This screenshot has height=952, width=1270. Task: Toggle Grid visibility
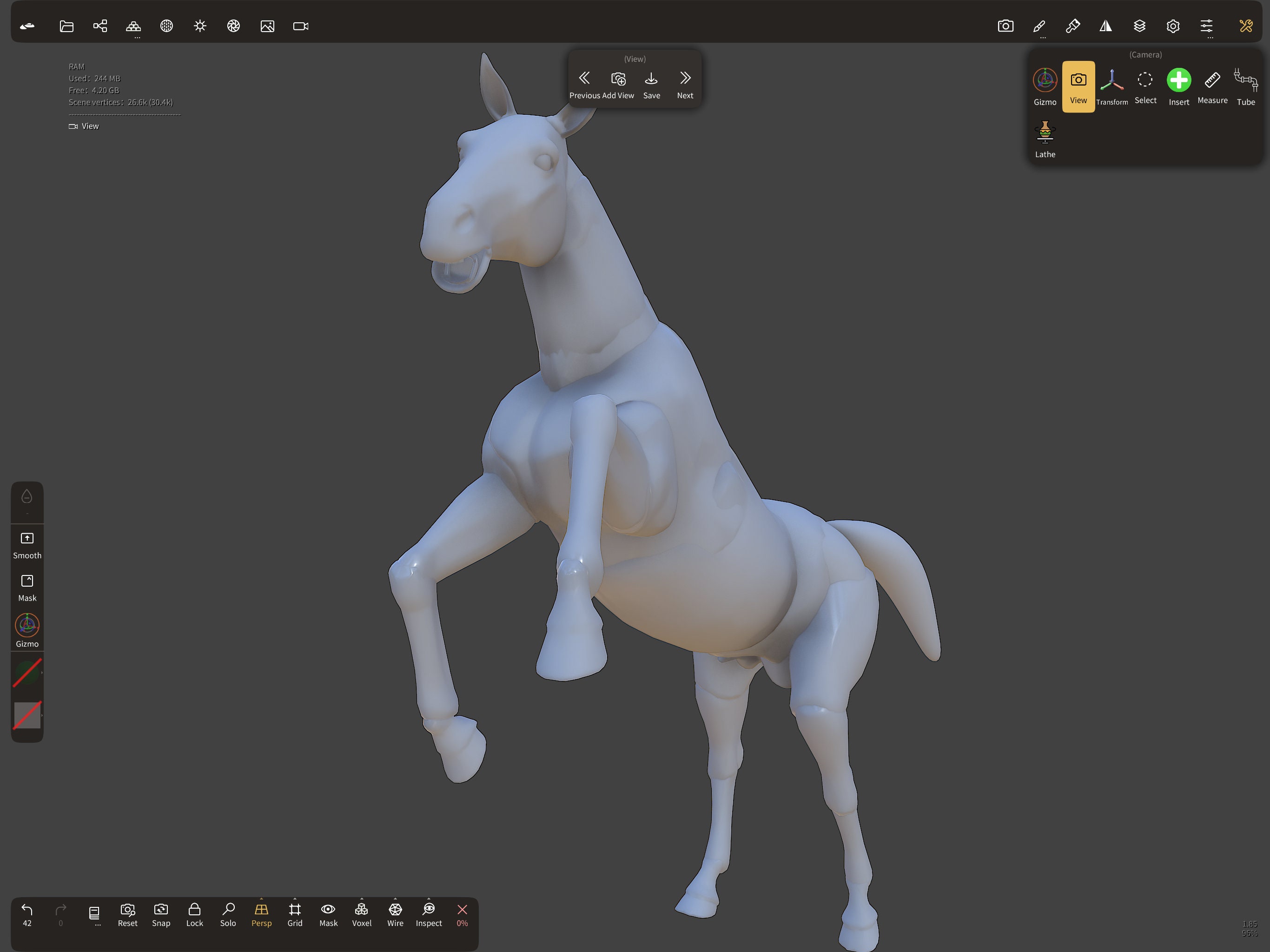295,914
